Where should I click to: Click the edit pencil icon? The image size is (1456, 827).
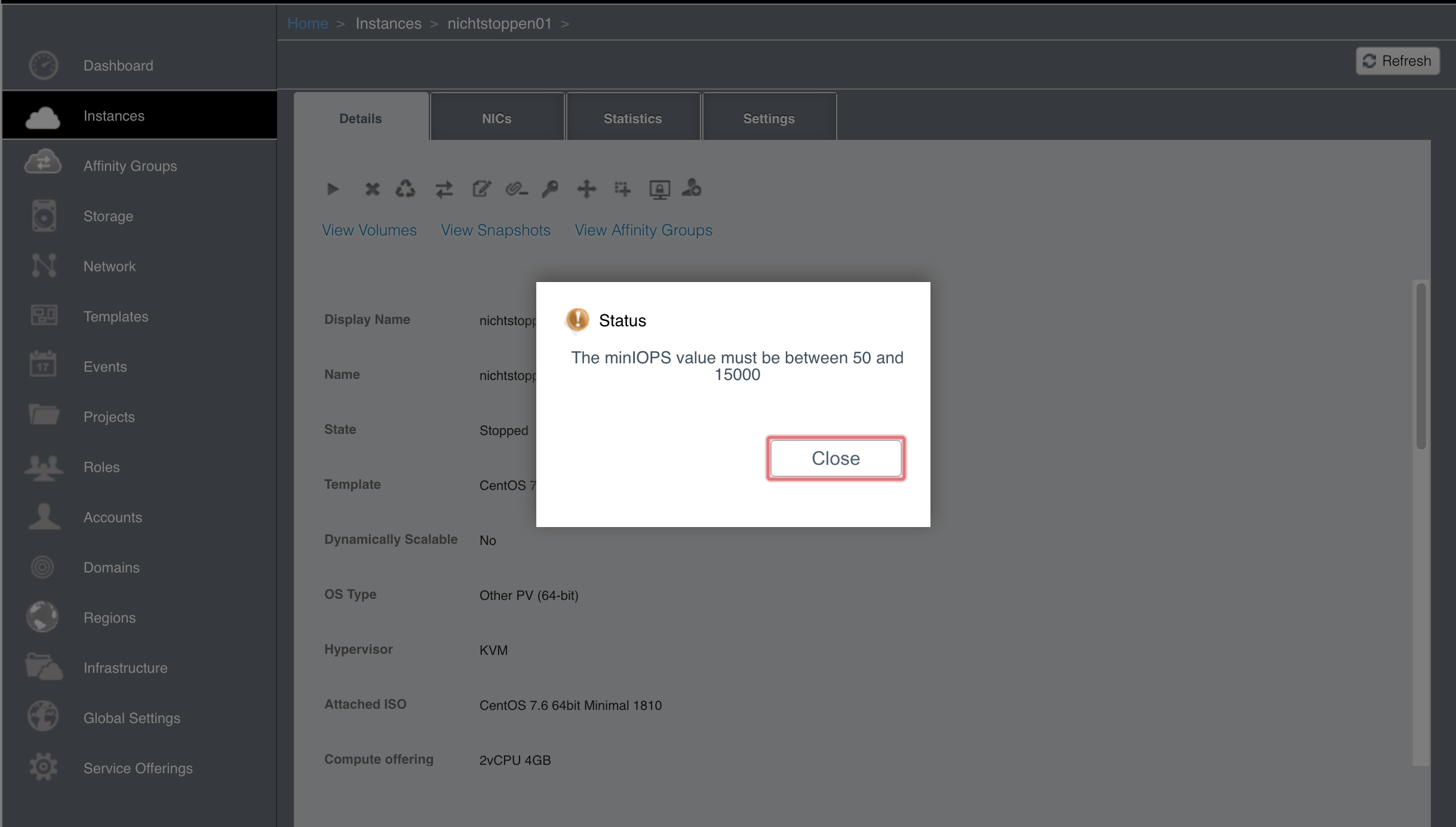[x=481, y=189]
